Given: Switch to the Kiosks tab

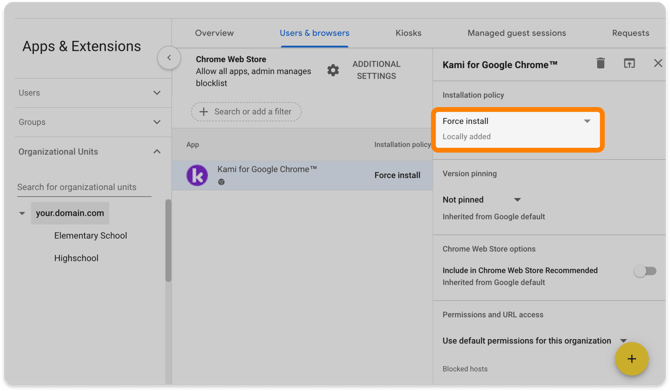Looking at the screenshot, I should (x=408, y=33).
